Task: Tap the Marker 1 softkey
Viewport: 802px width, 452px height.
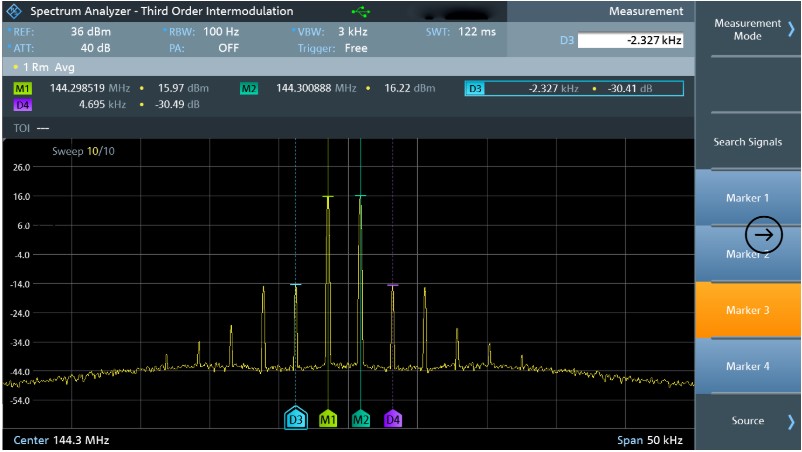Action: [748, 198]
